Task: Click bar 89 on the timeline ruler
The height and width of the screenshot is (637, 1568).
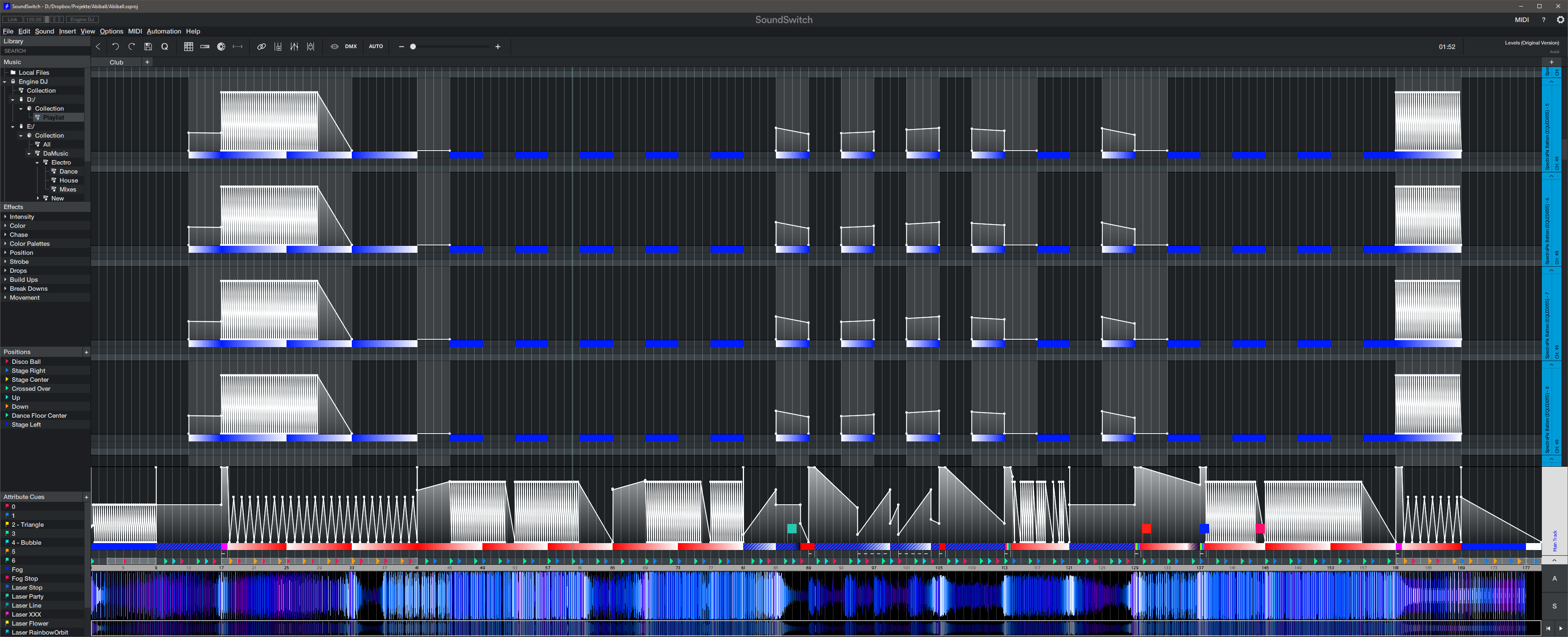Action: coord(808,568)
